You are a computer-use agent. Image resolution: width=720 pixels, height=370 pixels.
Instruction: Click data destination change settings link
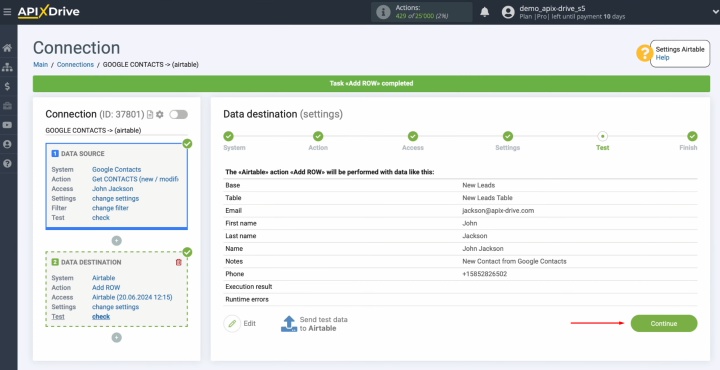[115, 307]
